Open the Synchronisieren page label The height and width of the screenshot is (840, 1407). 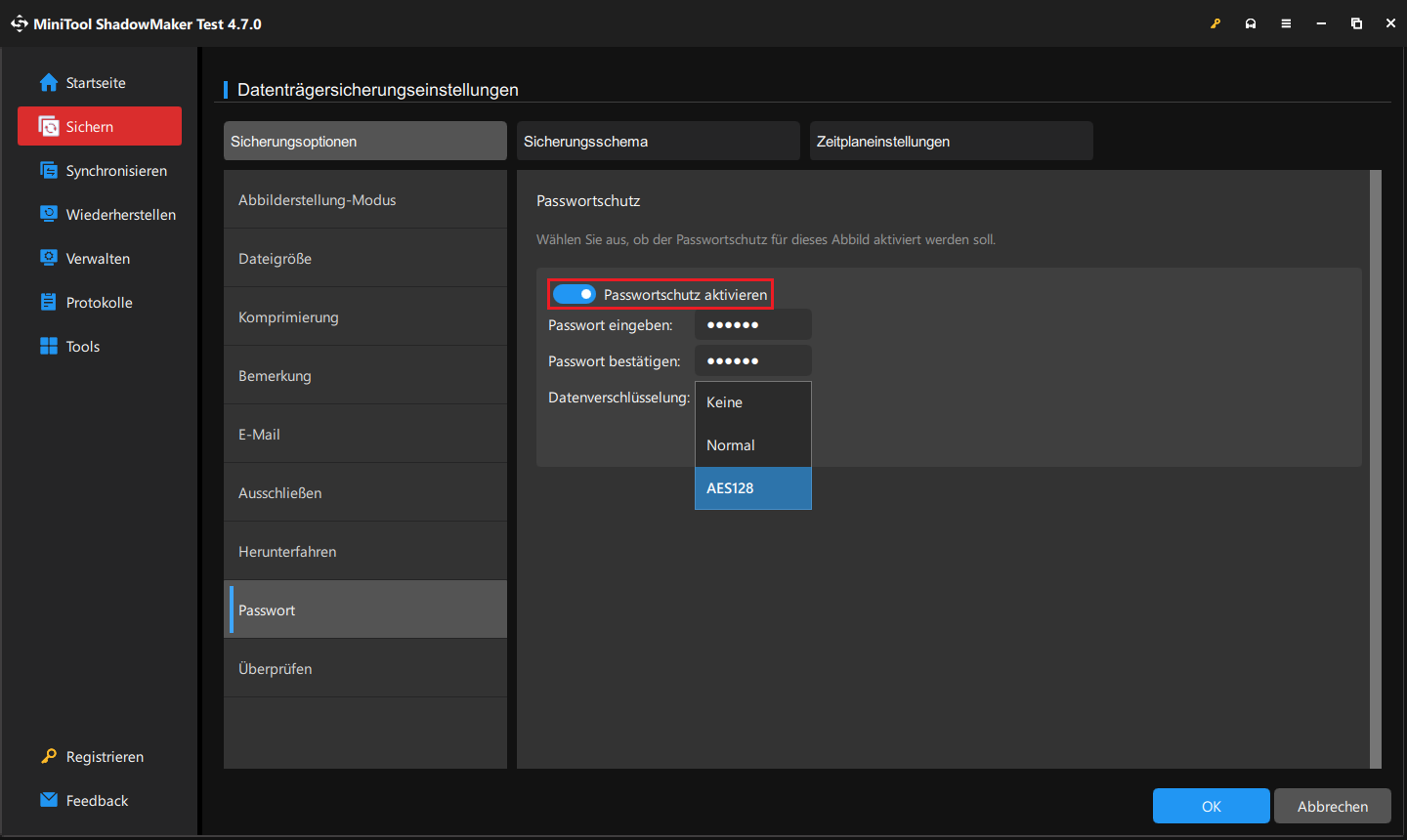(x=116, y=171)
